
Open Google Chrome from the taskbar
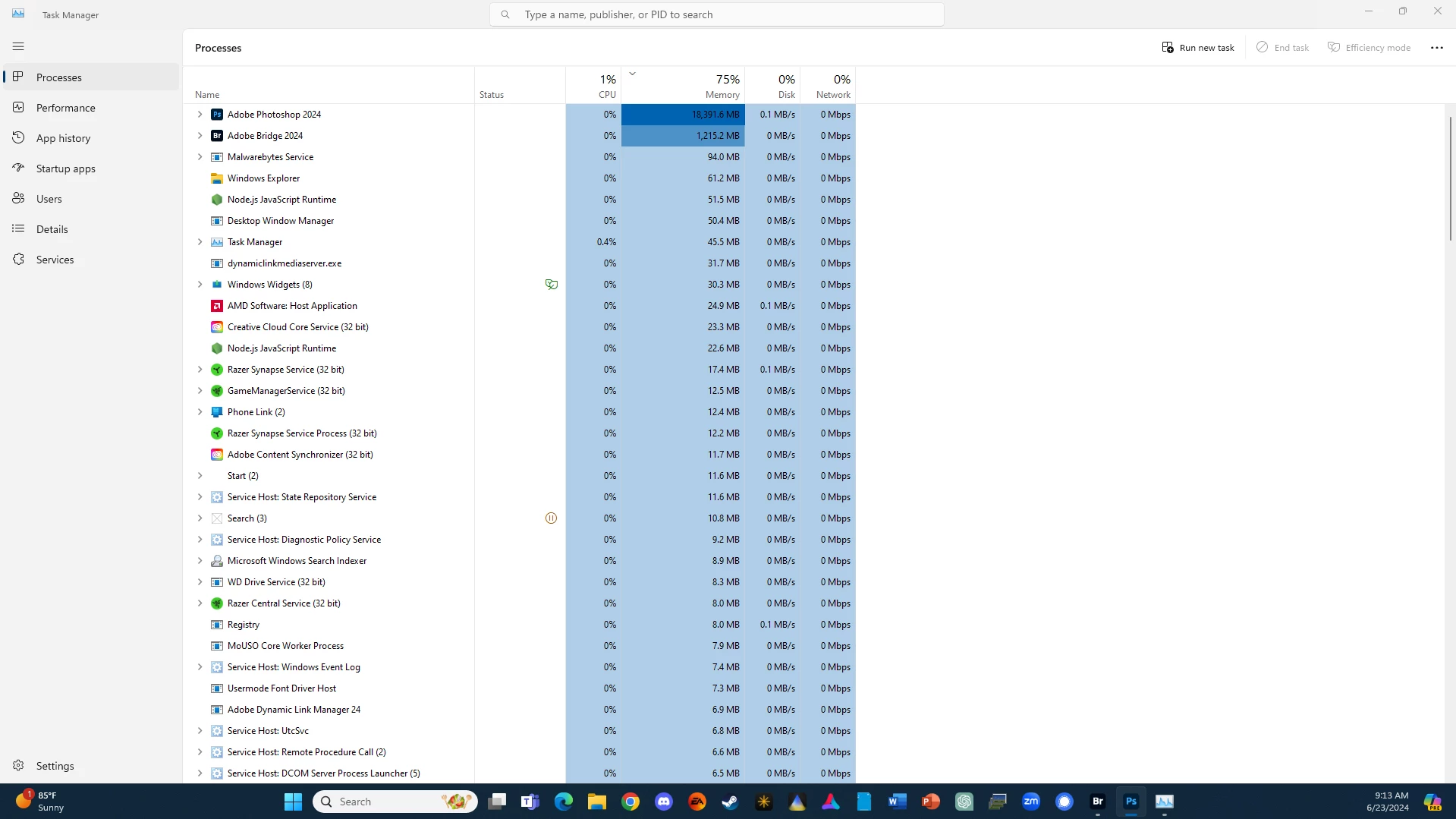631,802
